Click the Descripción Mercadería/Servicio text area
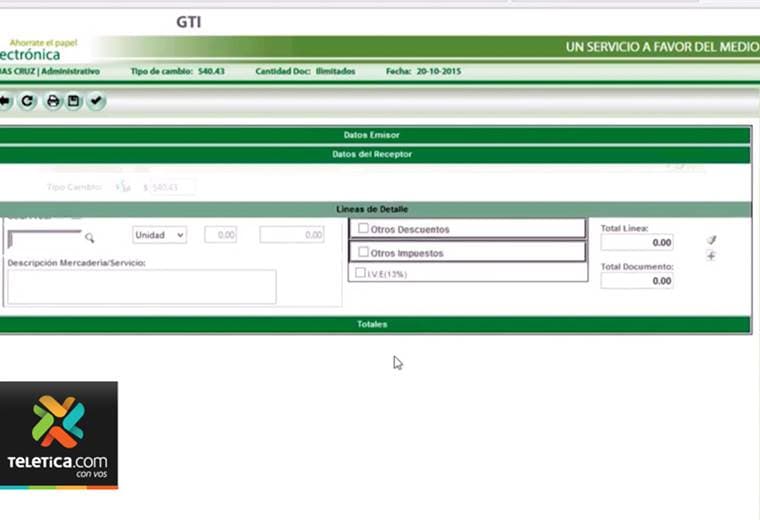The width and height of the screenshot is (760, 520). (141, 286)
